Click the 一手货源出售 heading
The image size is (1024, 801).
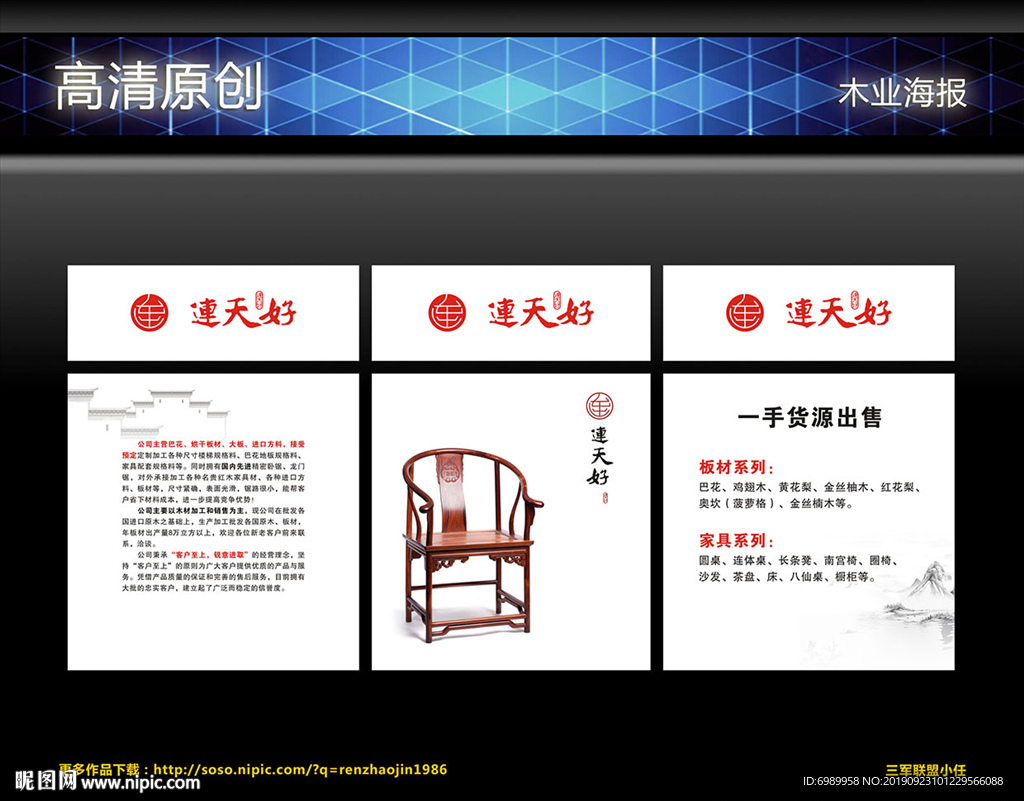pyautogui.click(x=810, y=418)
